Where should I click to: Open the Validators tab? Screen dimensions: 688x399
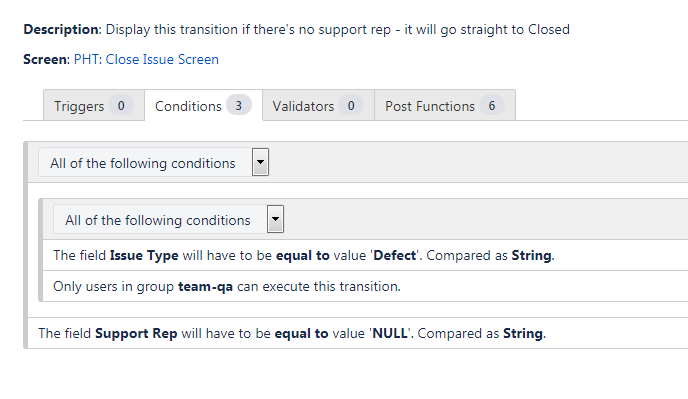pyautogui.click(x=318, y=105)
